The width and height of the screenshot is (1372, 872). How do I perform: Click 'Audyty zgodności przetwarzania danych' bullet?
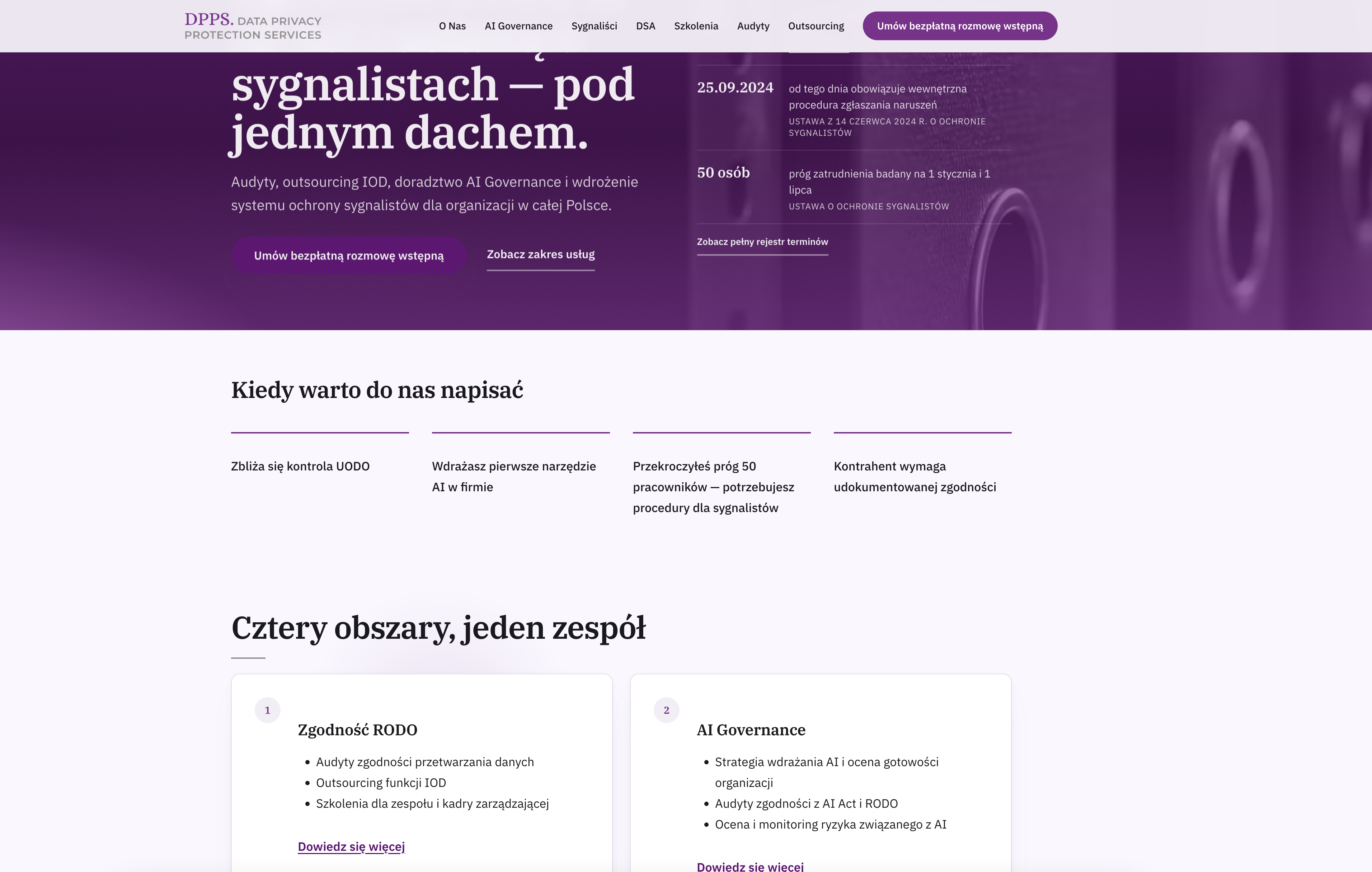(x=425, y=762)
